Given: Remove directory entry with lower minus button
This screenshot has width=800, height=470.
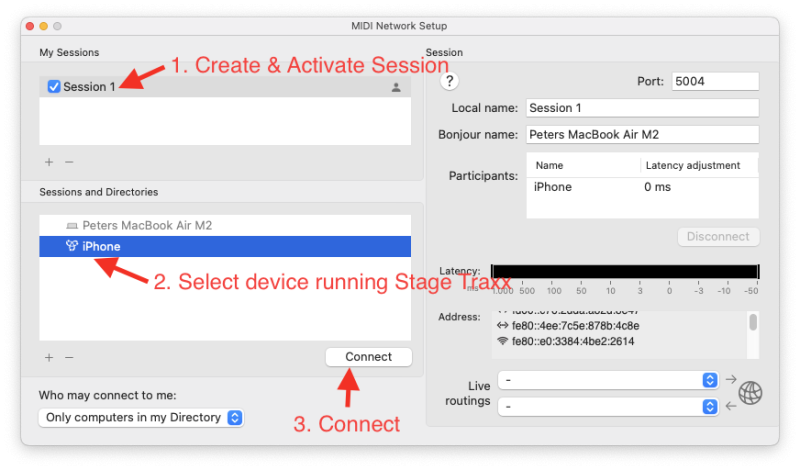Looking at the screenshot, I should coord(69,357).
